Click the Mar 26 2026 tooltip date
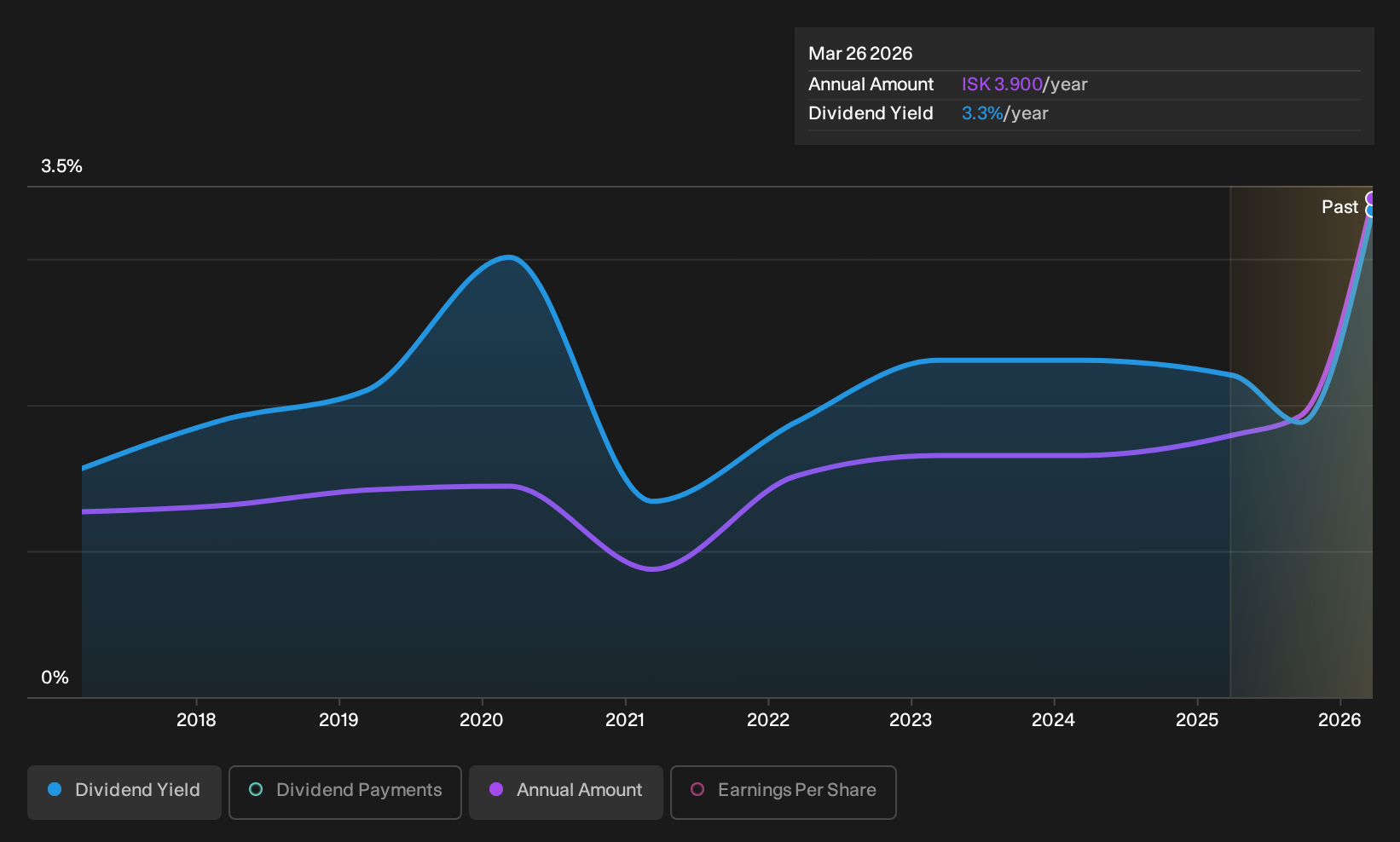This screenshot has width=1400, height=842. tap(860, 54)
